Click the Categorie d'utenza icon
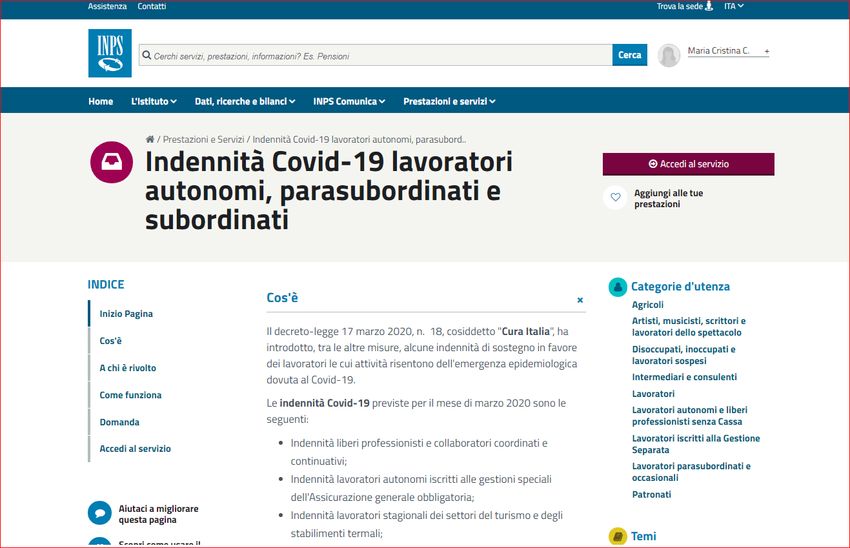 [618, 287]
